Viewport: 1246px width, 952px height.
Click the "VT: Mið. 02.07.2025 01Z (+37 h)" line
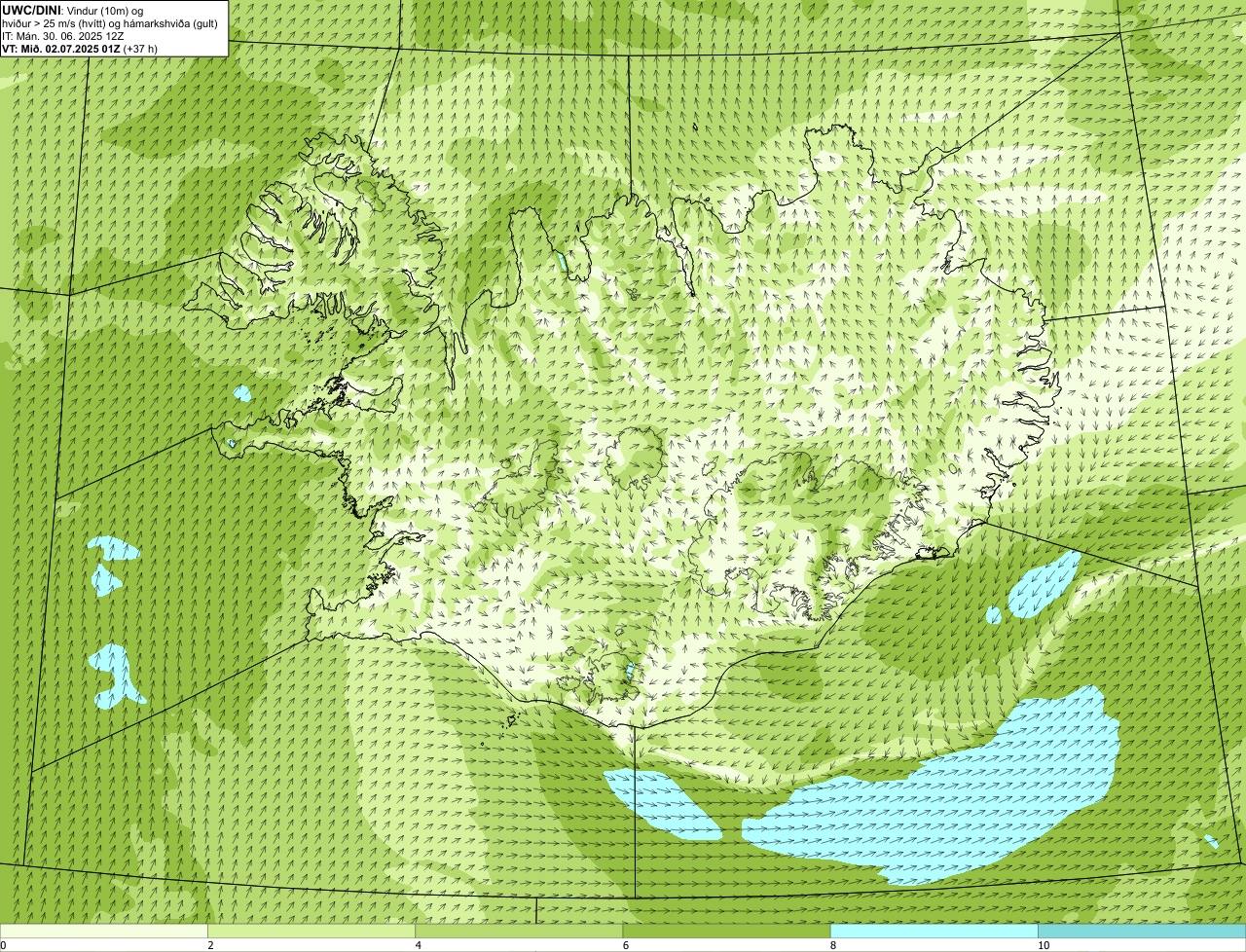point(80,49)
